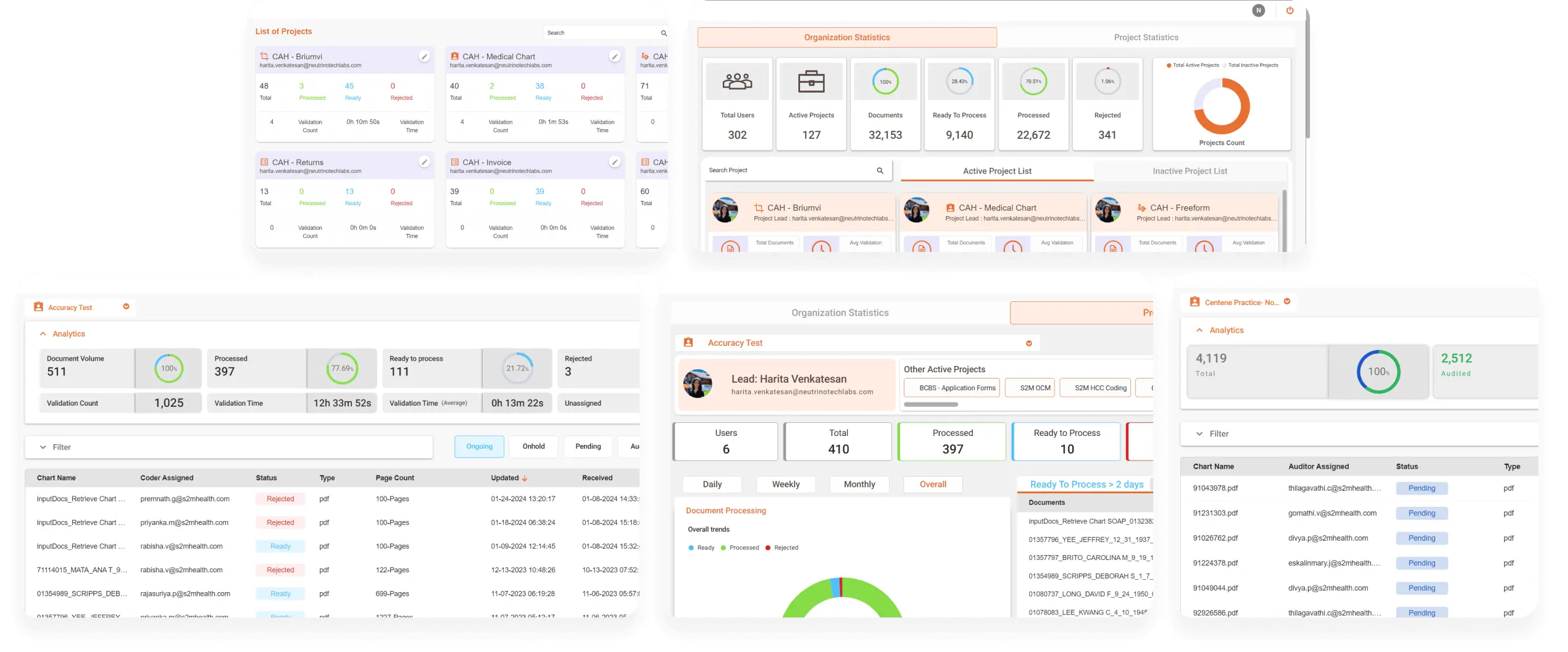Toggle the Rejected legend in Document Processing
The width and height of the screenshot is (1568, 652).
coord(782,548)
